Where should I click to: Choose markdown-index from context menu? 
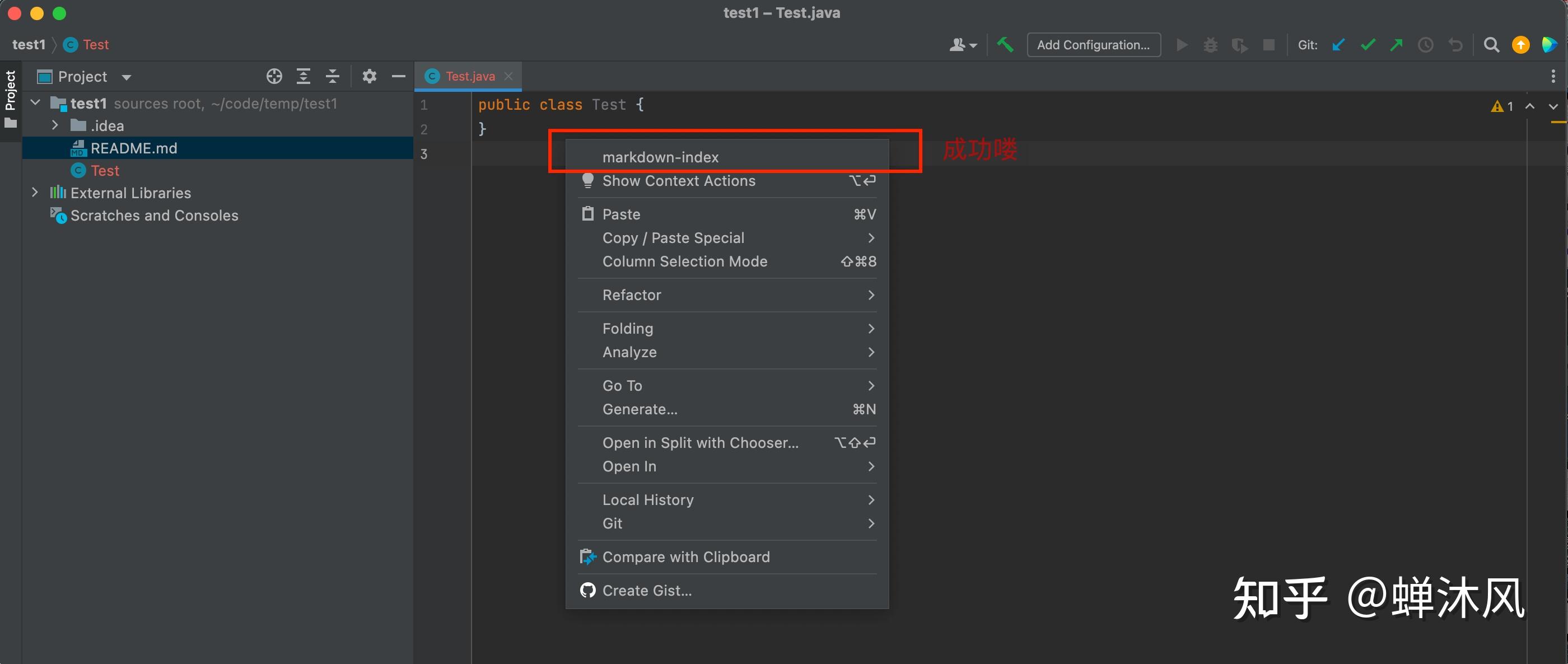pyautogui.click(x=660, y=158)
